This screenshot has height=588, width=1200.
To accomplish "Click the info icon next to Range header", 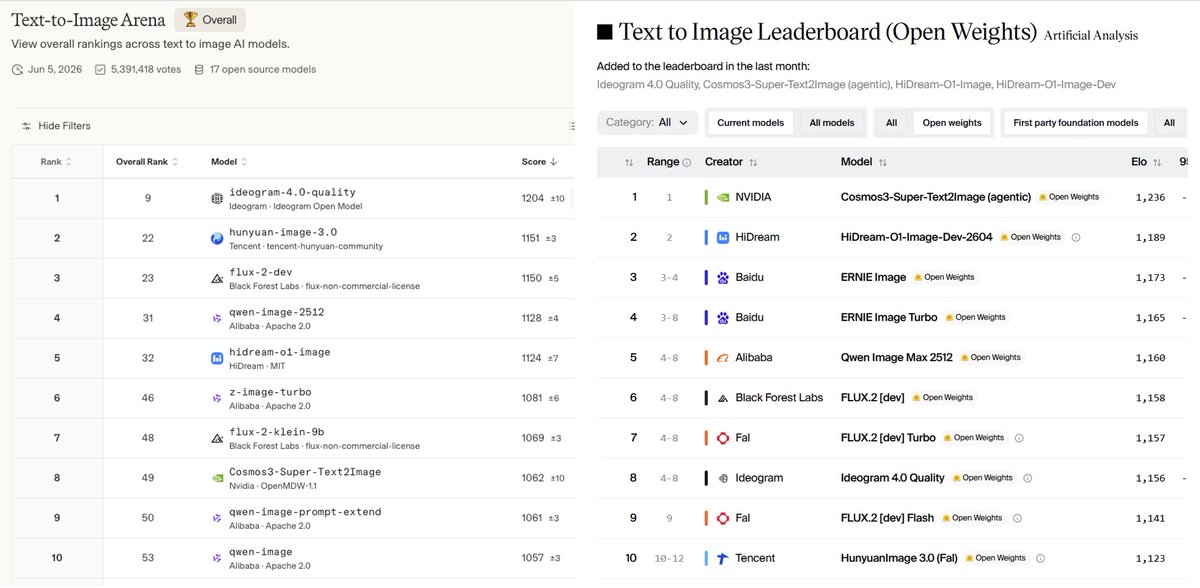I will (x=686, y=162).
